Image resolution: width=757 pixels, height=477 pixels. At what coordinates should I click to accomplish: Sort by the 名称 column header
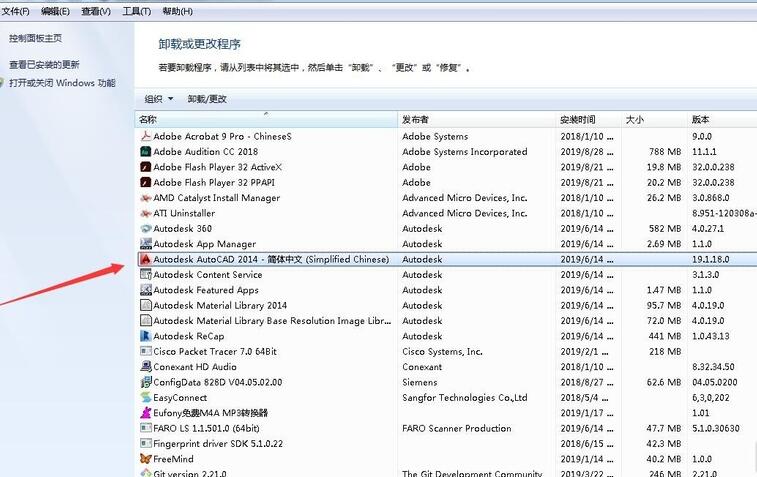(x=266, y=119)
